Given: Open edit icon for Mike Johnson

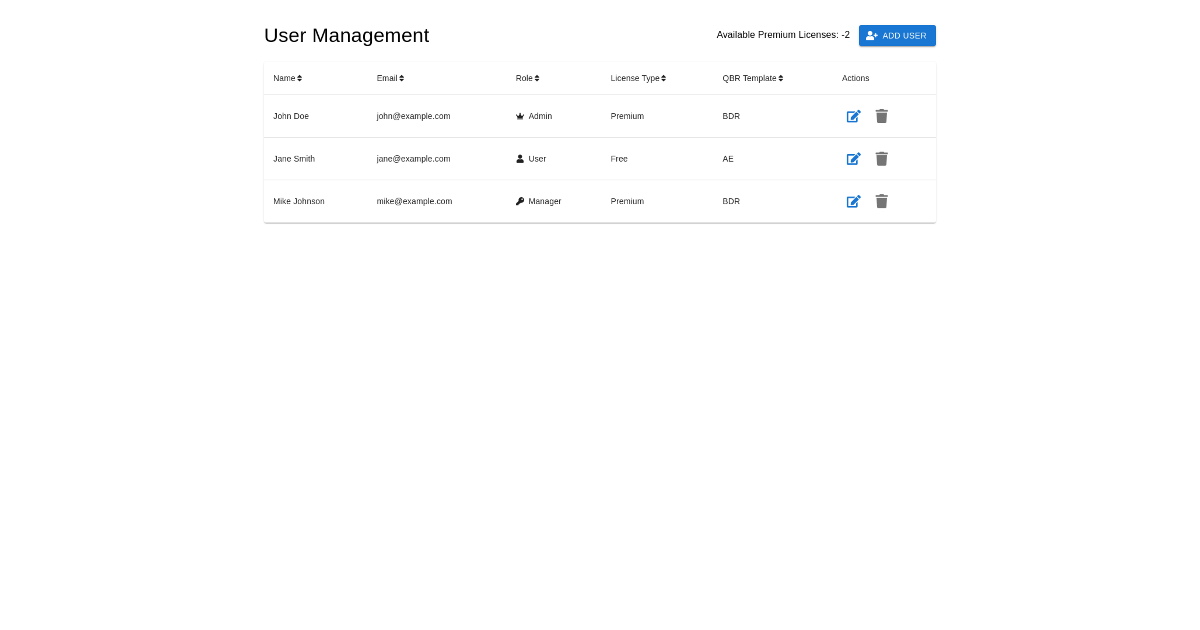Looking at the screenshot, I should tap(853, 201).
